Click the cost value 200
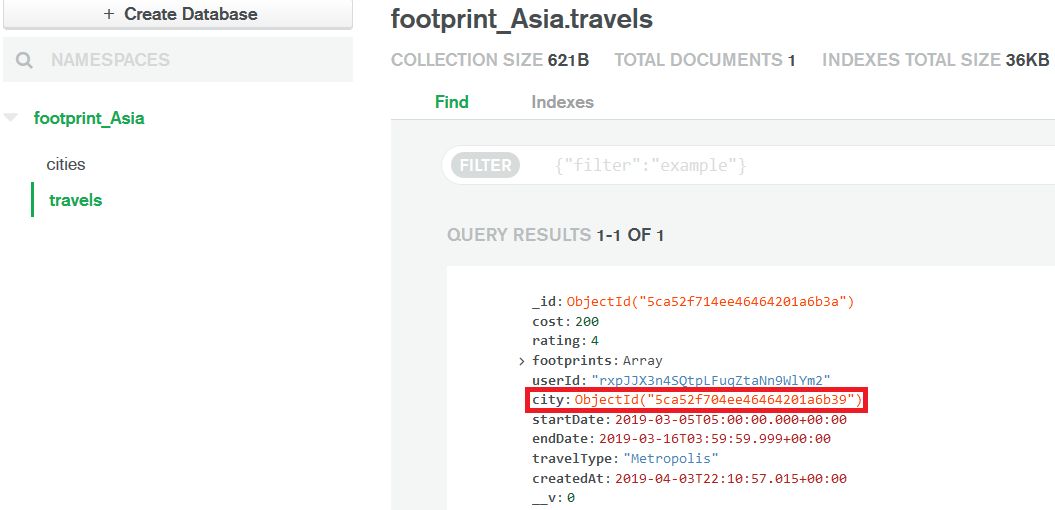1055x510 pixels. point(587,322)
